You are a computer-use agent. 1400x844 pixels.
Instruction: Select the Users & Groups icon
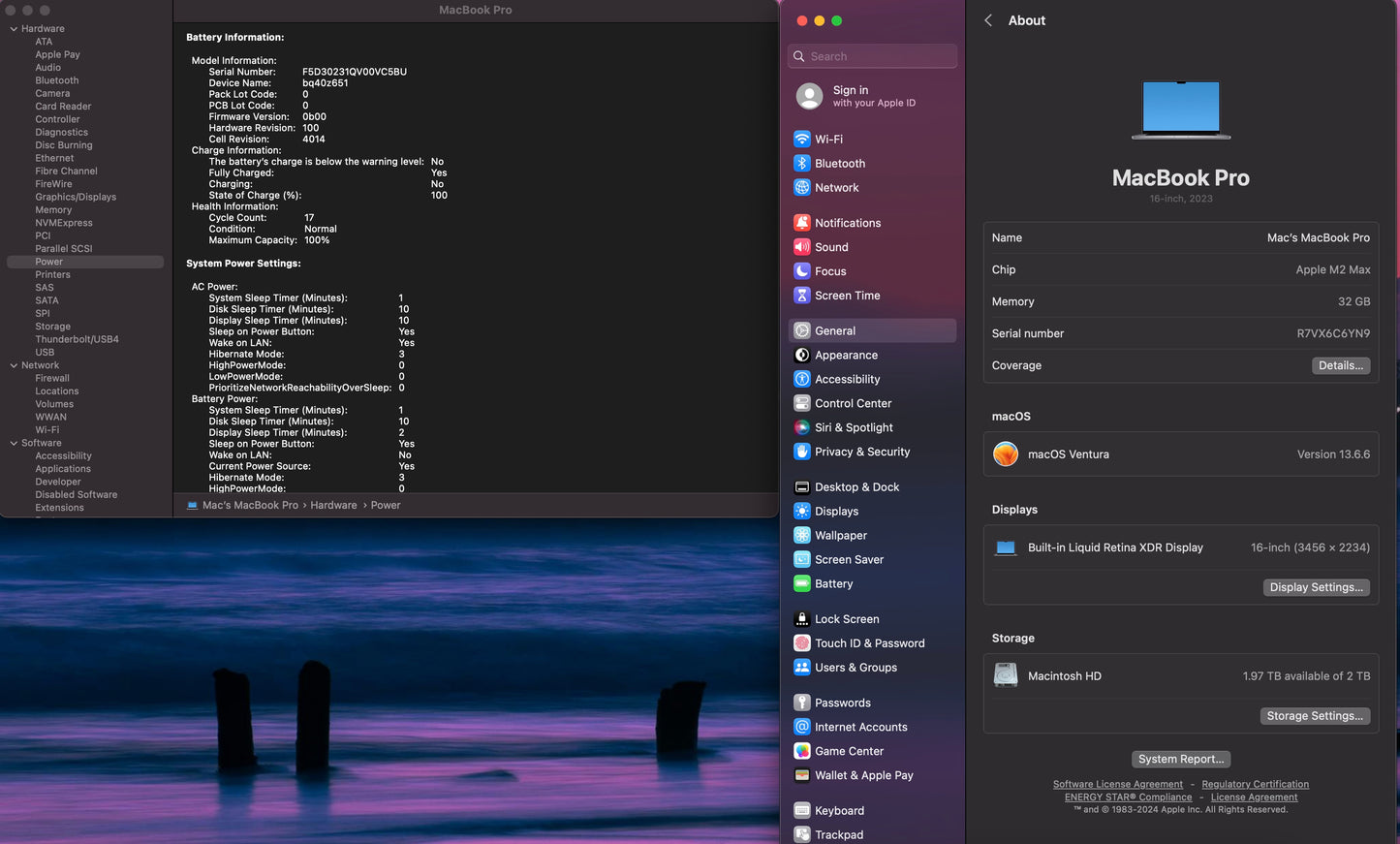tap(802, 667)
